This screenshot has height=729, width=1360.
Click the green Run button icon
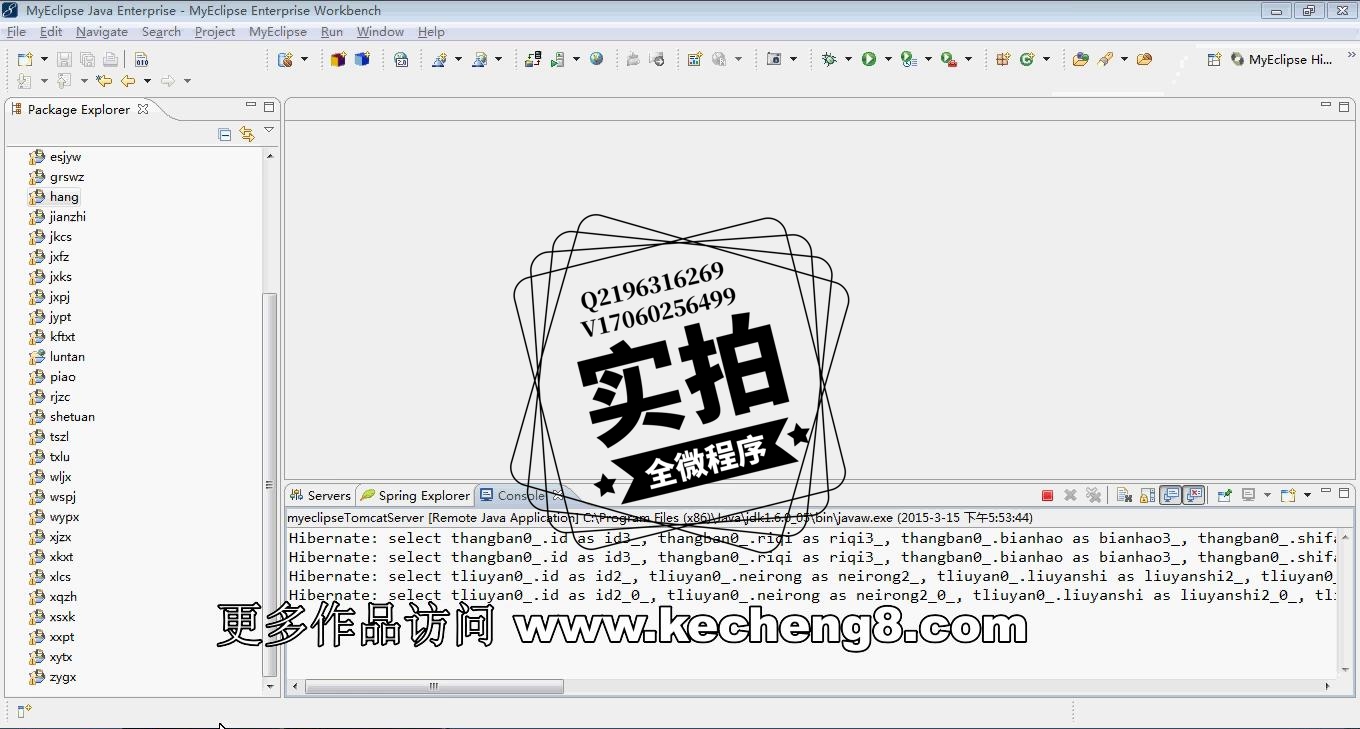(869, 59)
